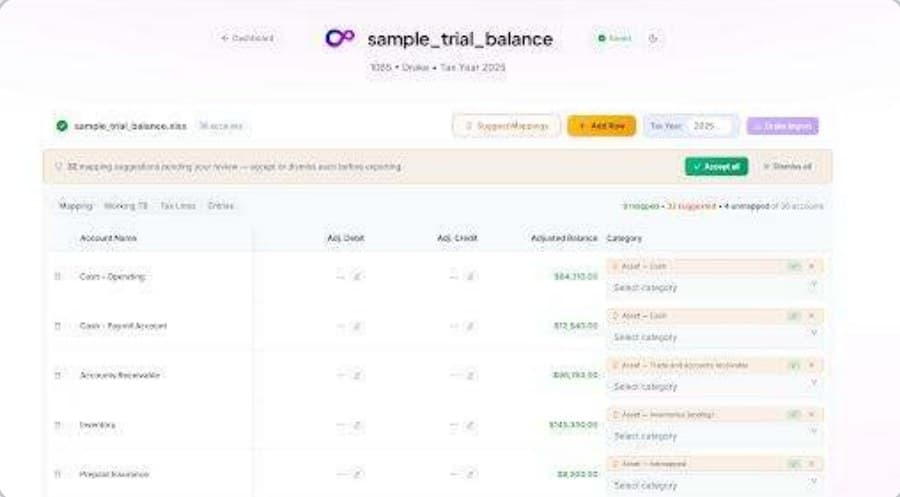Click the Adj. Credit column header
Image resolution: width=900 pixels, height=497 pixels.
coord(457,238)
